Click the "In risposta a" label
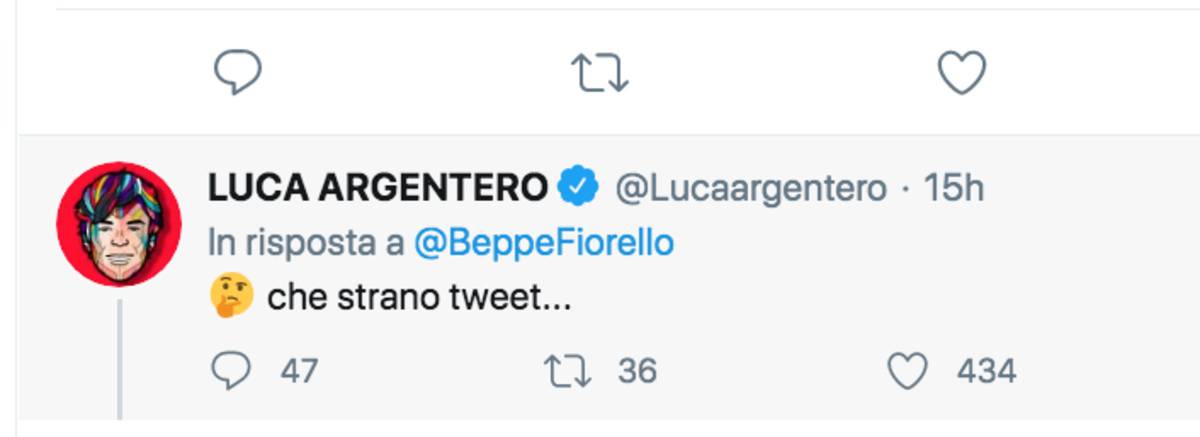The height and width of the screenshot is (437, 1200). [x=306, y=243]
